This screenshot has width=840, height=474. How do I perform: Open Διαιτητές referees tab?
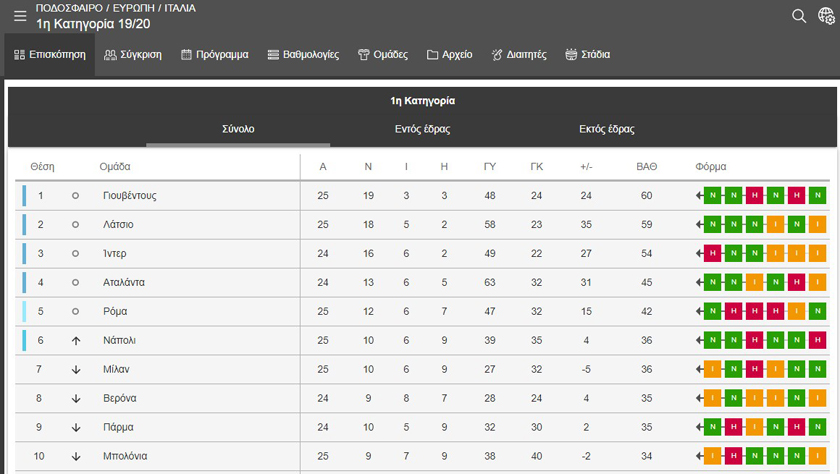(519, 55)
